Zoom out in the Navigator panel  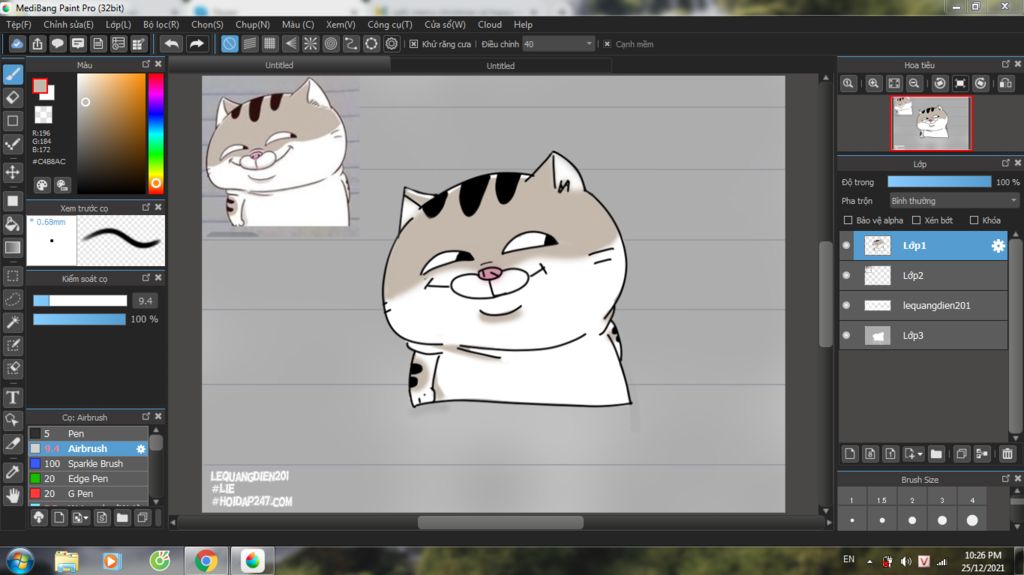tap(914, 84)
